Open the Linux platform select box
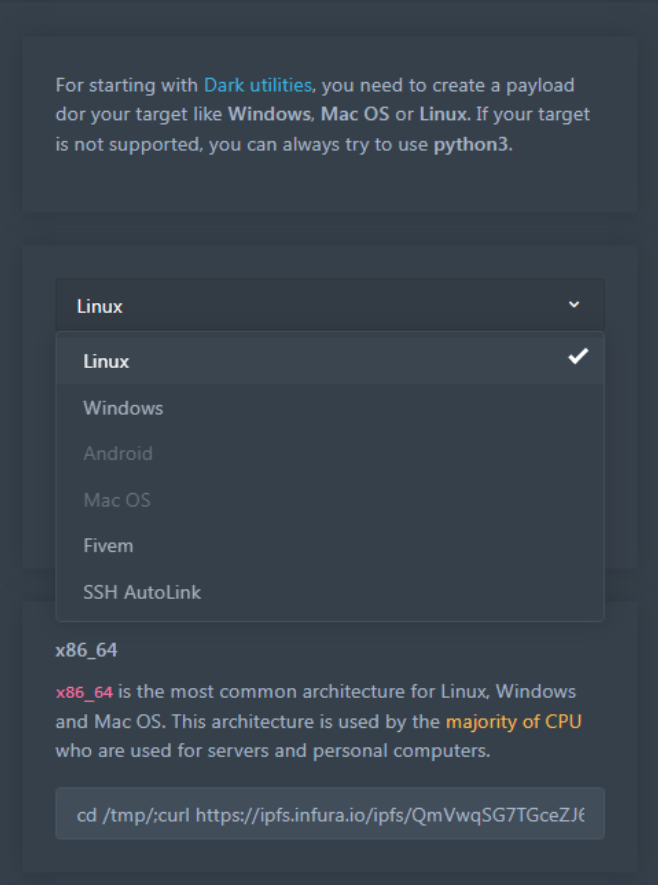Viewport: 658px width, 885px height. coord(329,306)
